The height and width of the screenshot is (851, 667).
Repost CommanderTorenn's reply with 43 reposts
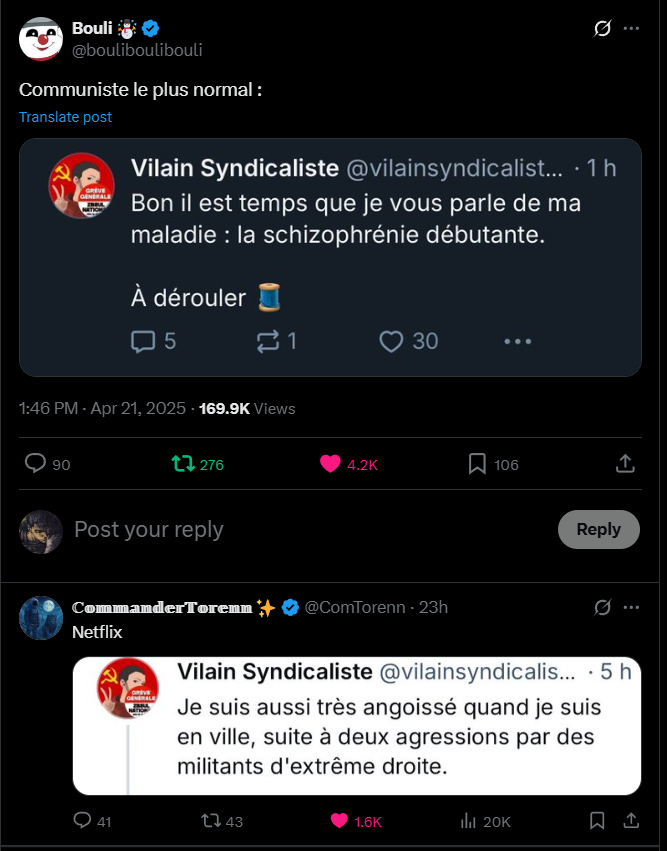[211, 821]
